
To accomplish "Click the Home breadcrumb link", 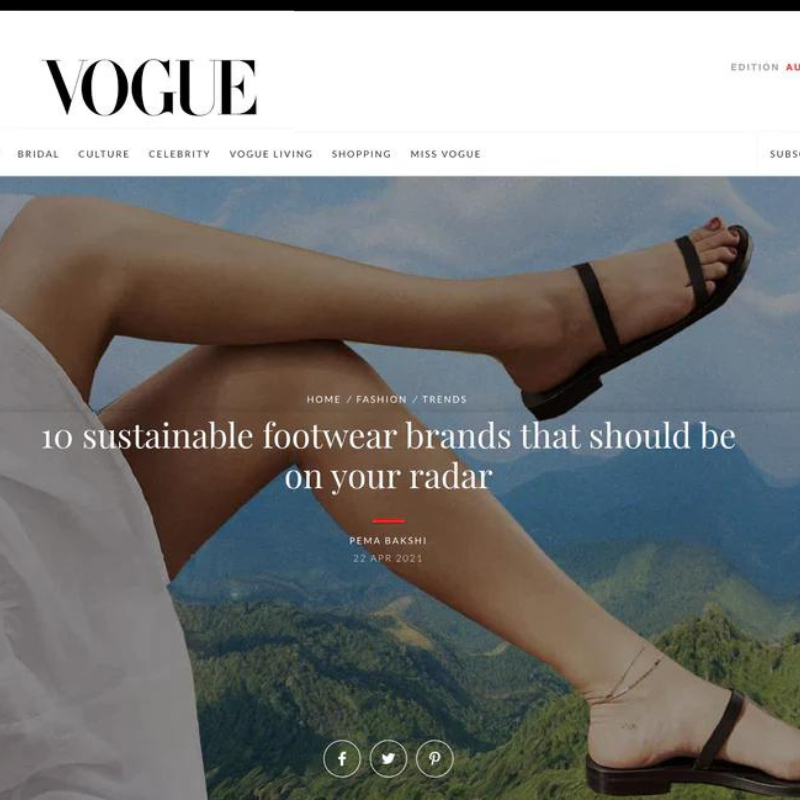I will [x=323, y=399].
